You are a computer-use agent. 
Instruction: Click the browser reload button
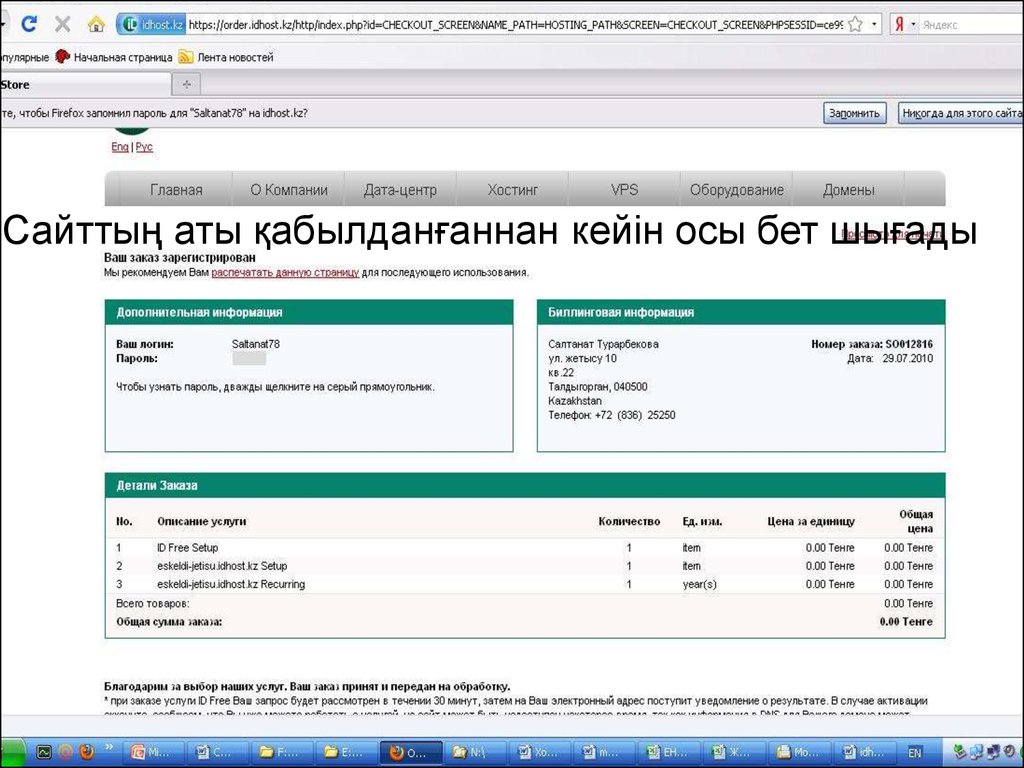pos(30,23)
